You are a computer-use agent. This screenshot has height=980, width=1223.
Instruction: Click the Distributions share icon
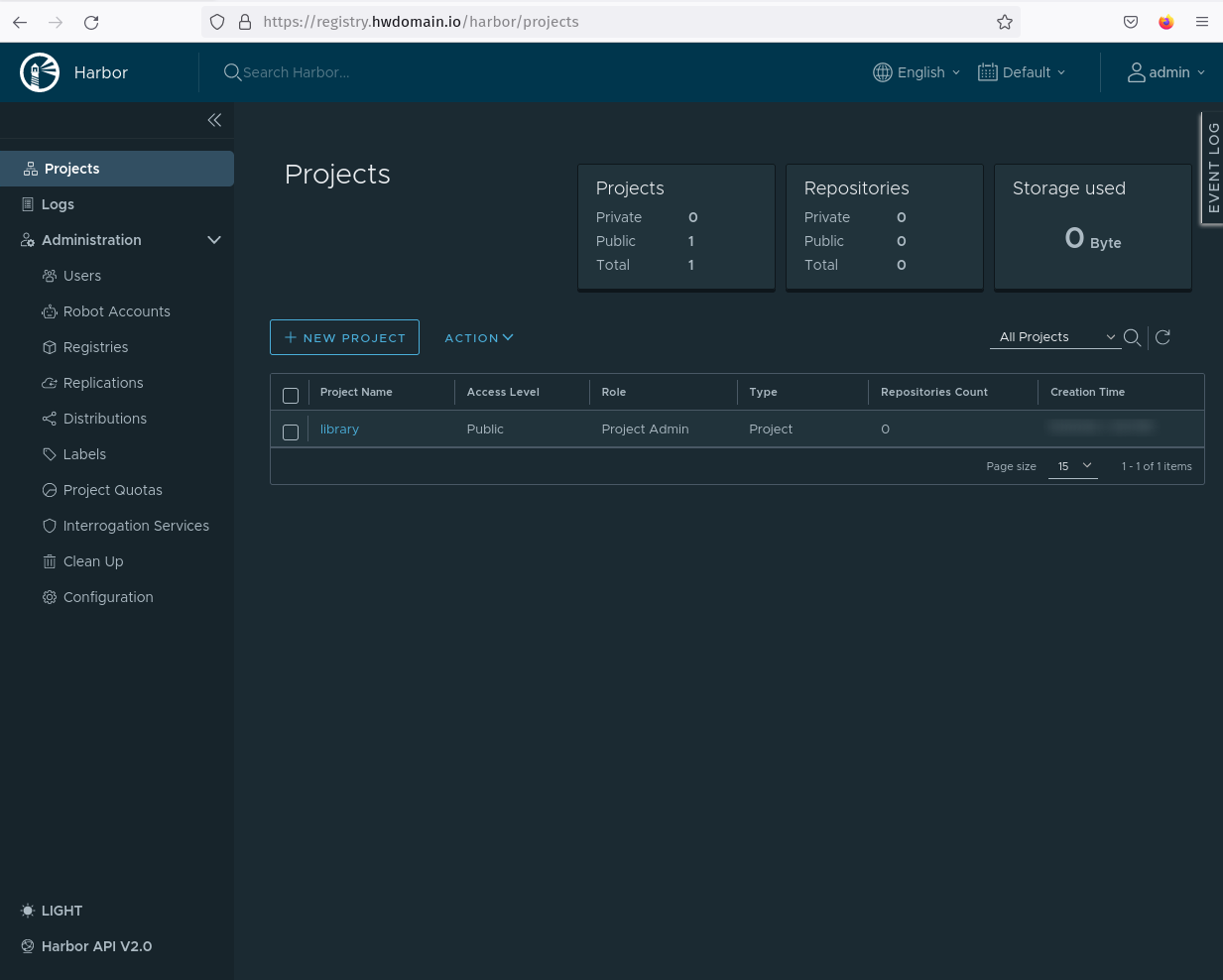[x=50, y=419]
